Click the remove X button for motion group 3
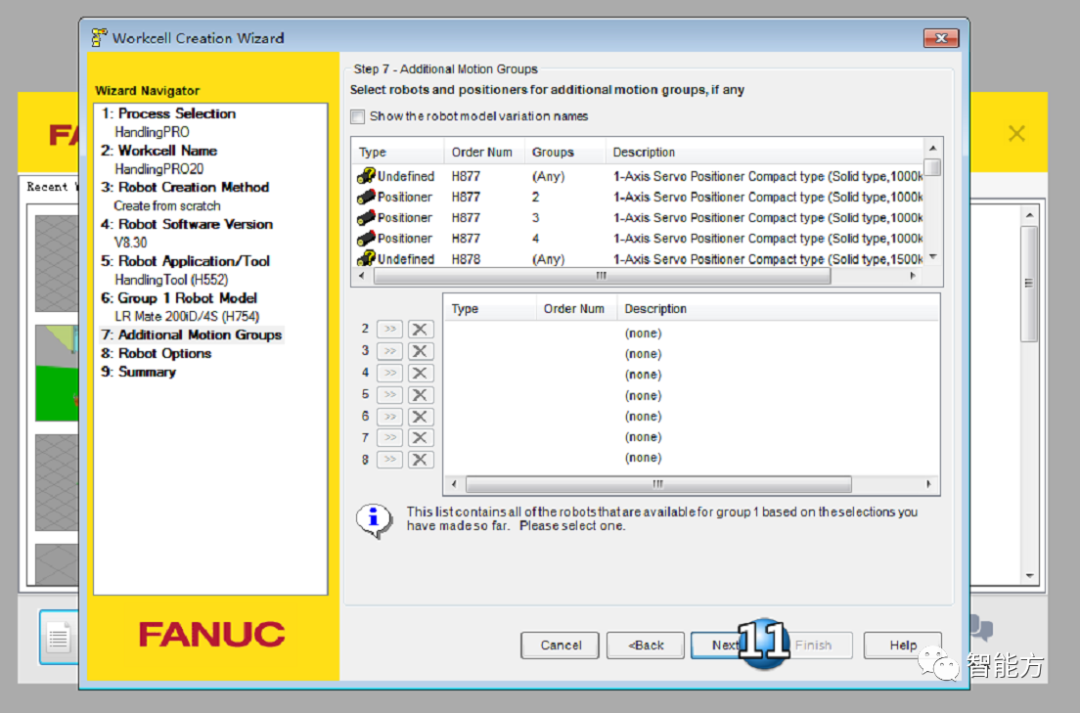 coord(420,351)
